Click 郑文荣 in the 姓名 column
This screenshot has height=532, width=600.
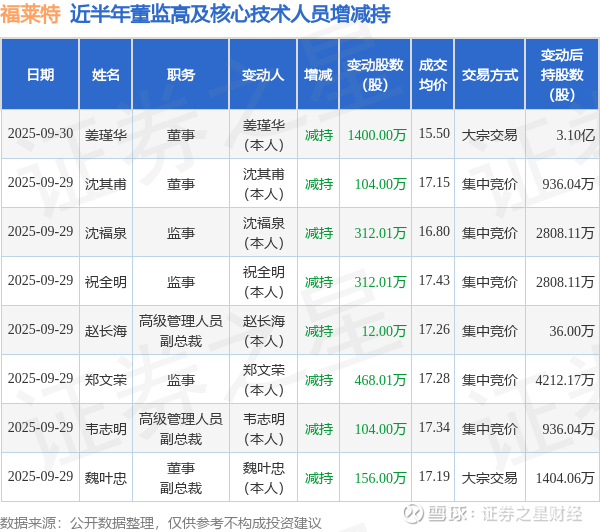coord(106,380)
